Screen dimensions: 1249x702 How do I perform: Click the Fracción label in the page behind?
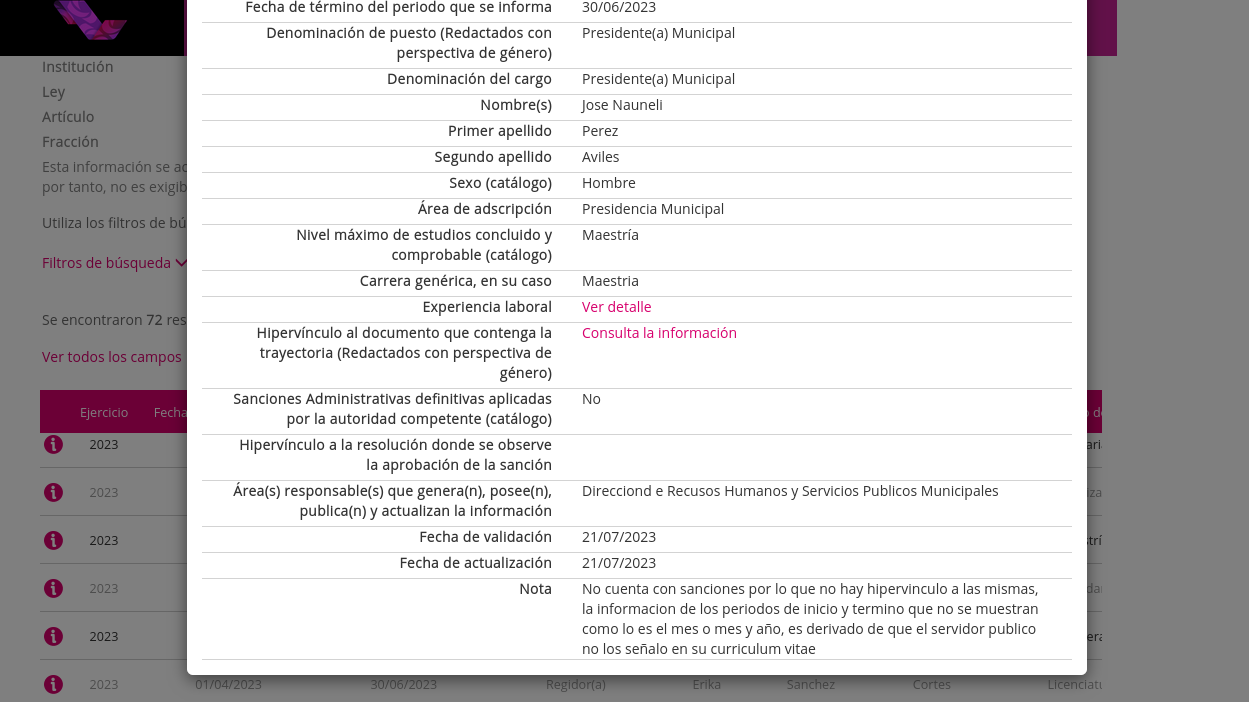tap(70, 142)
